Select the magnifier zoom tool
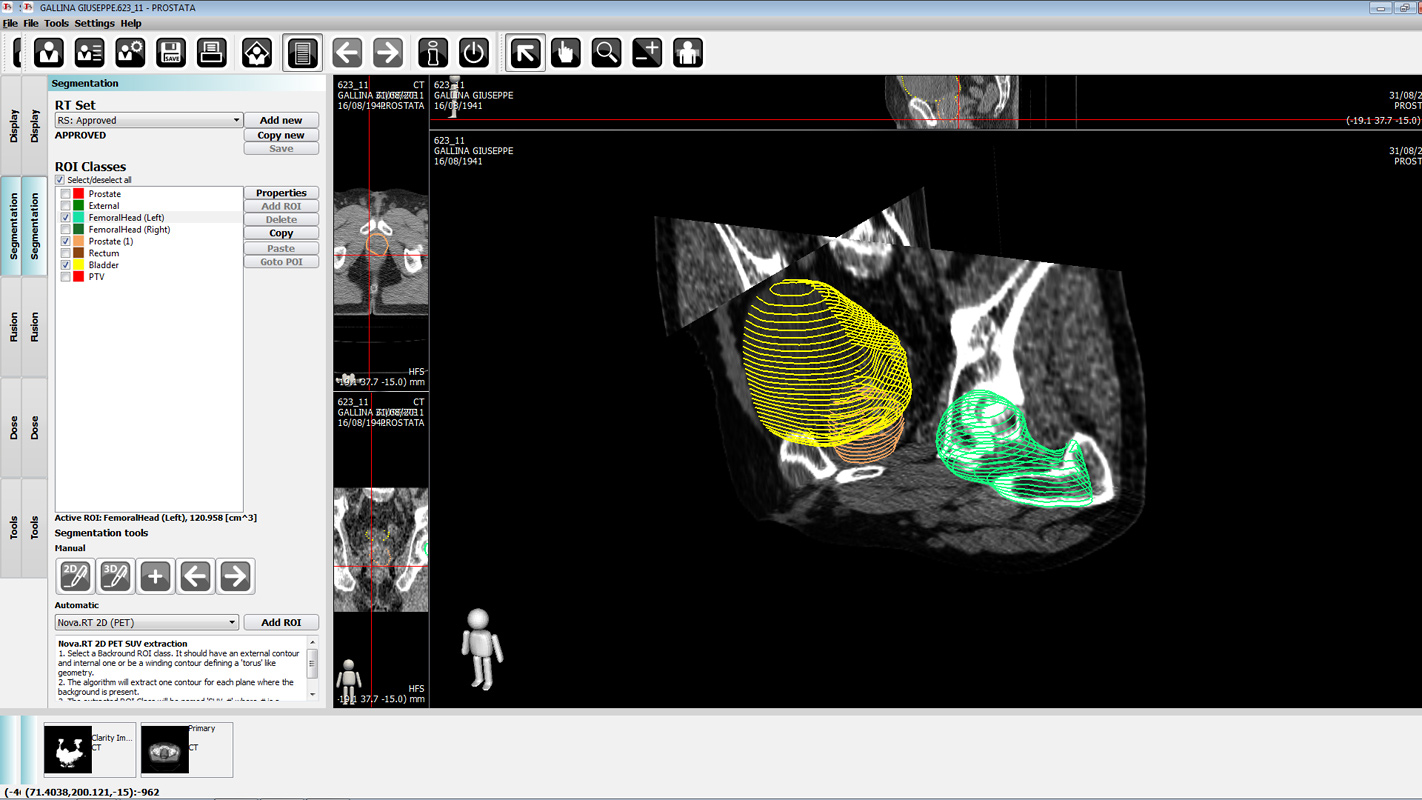The width and height of the screenshot is (1422, 800). tap(606, 53)
